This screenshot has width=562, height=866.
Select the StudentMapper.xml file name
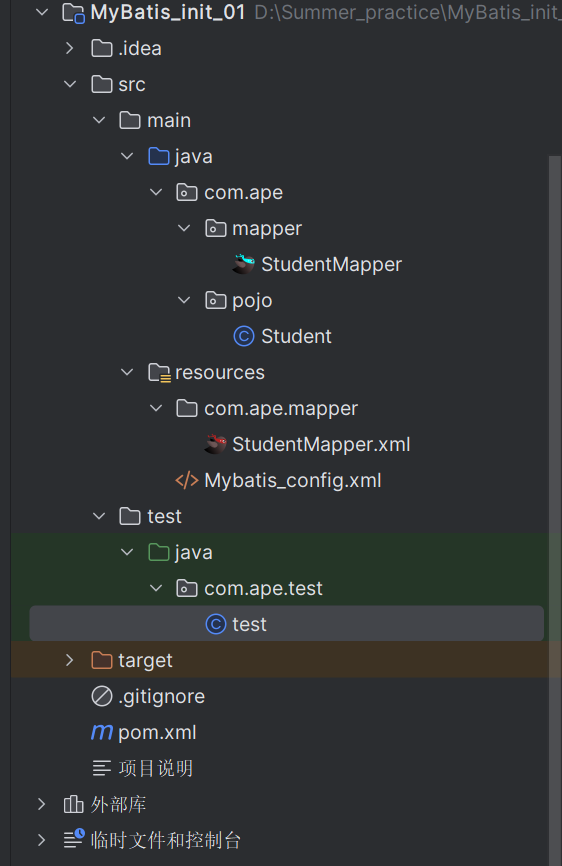[321, 445]
